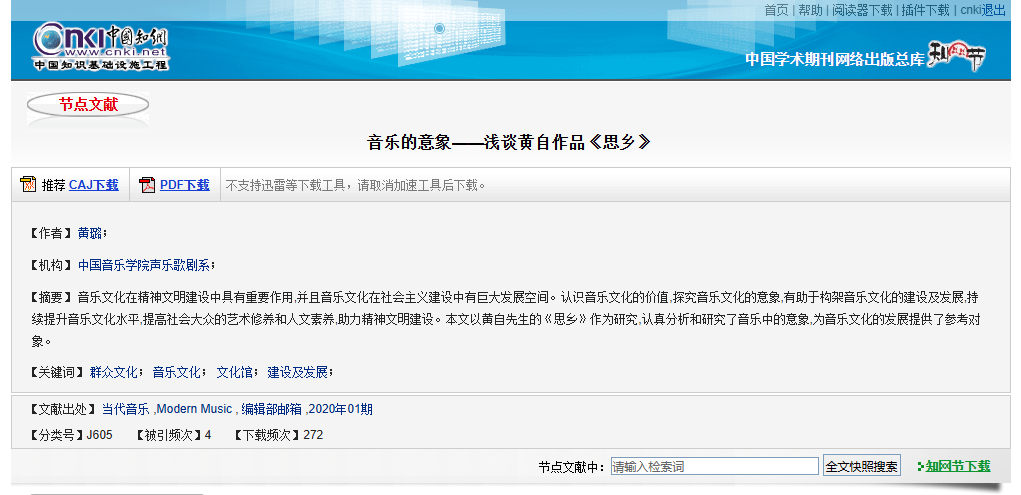Select the 文化馆 keyword link
Viewport: 1021px width, 495px height.
pos(235,372)
